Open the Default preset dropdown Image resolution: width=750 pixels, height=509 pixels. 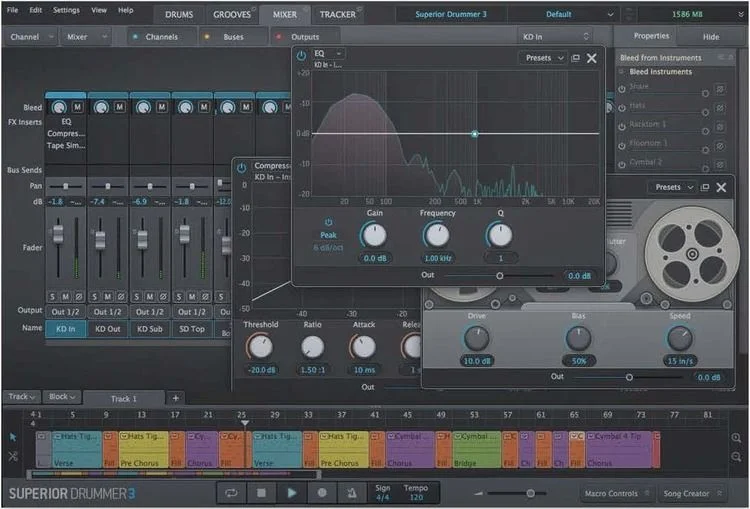click(x=562, y=14)
